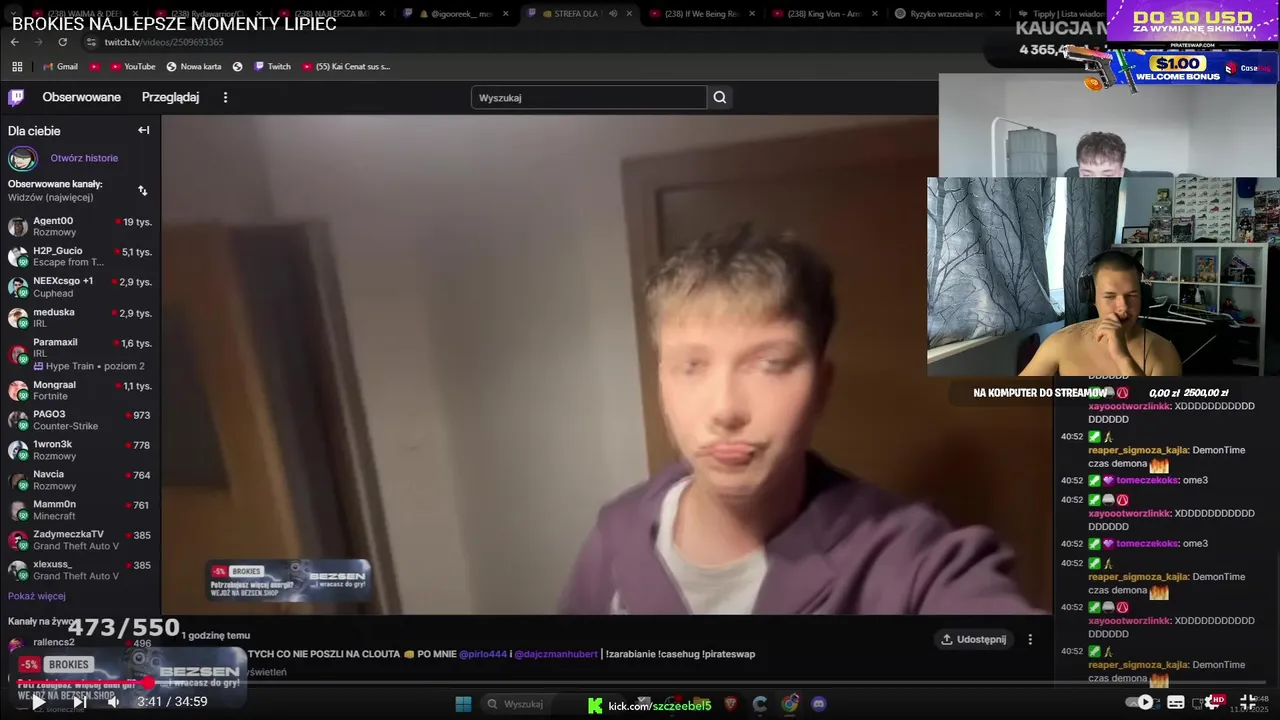
Task: Open NEEXcsgo +1 channel in sidebar
Action: click(x=80, y=288)
